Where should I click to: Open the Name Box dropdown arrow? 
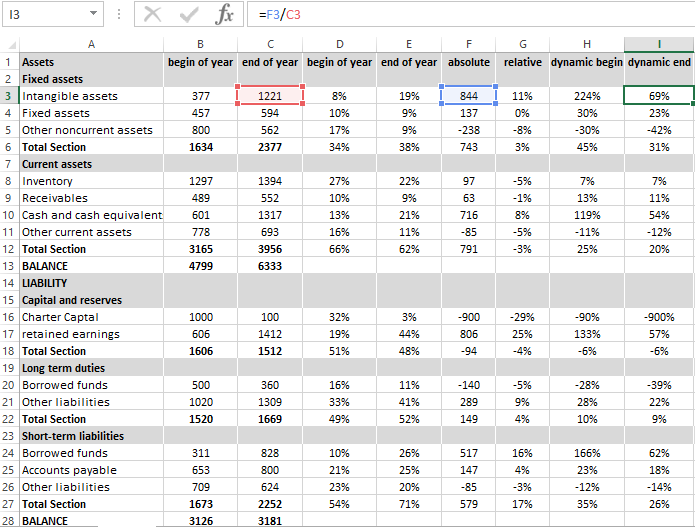[x=93, y=15]
